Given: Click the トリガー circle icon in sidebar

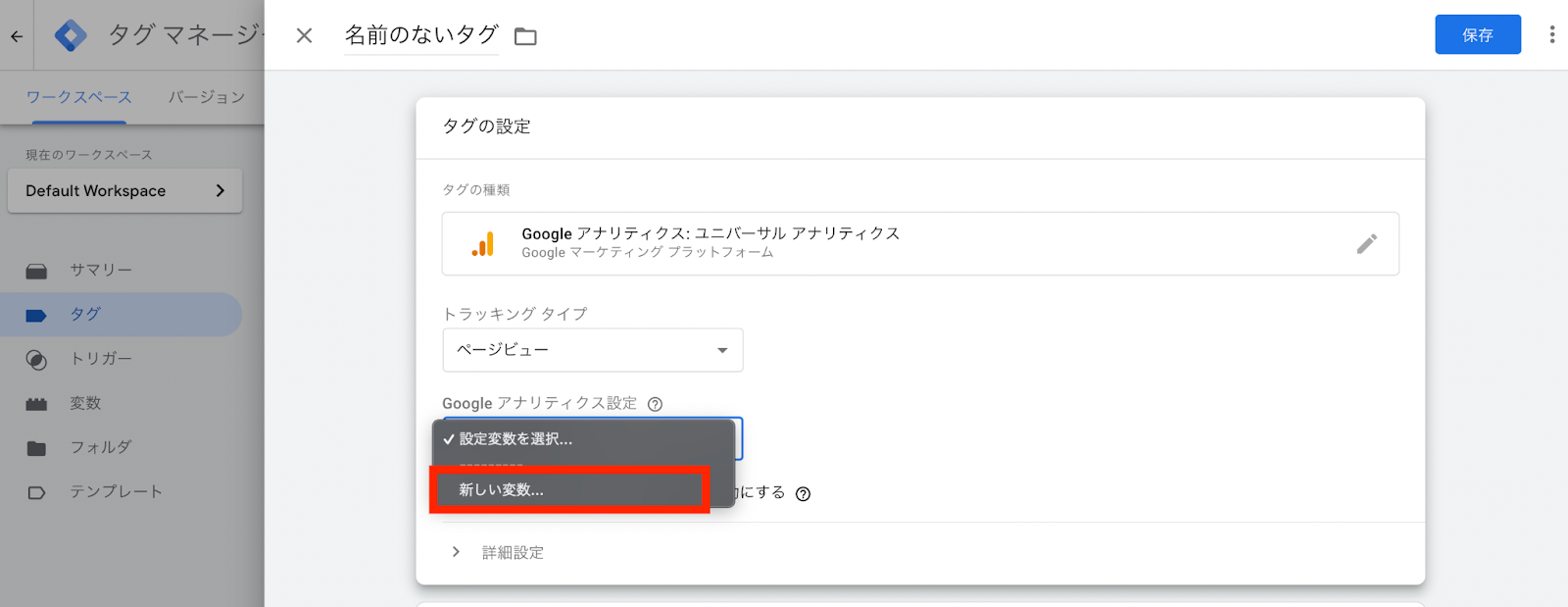Looking at the screenshot, I should pyautogui.click(x=36, y=360).
